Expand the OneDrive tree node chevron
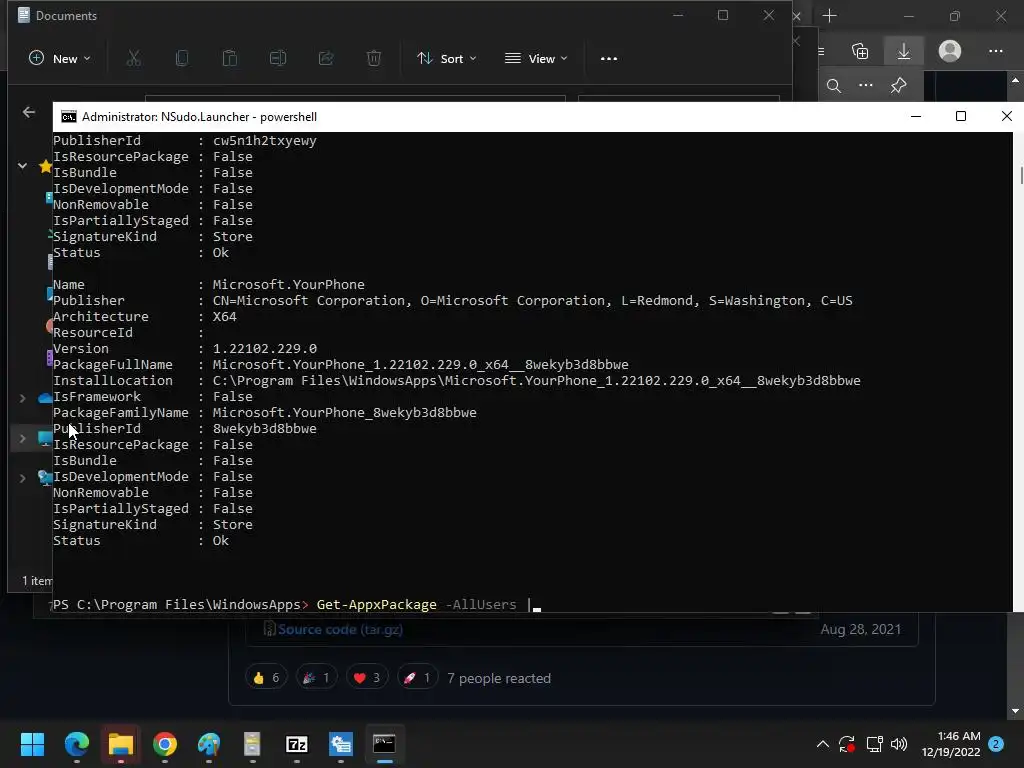Image resolution: width=1024 pixels, height=768 pixels. click(22, 398)
